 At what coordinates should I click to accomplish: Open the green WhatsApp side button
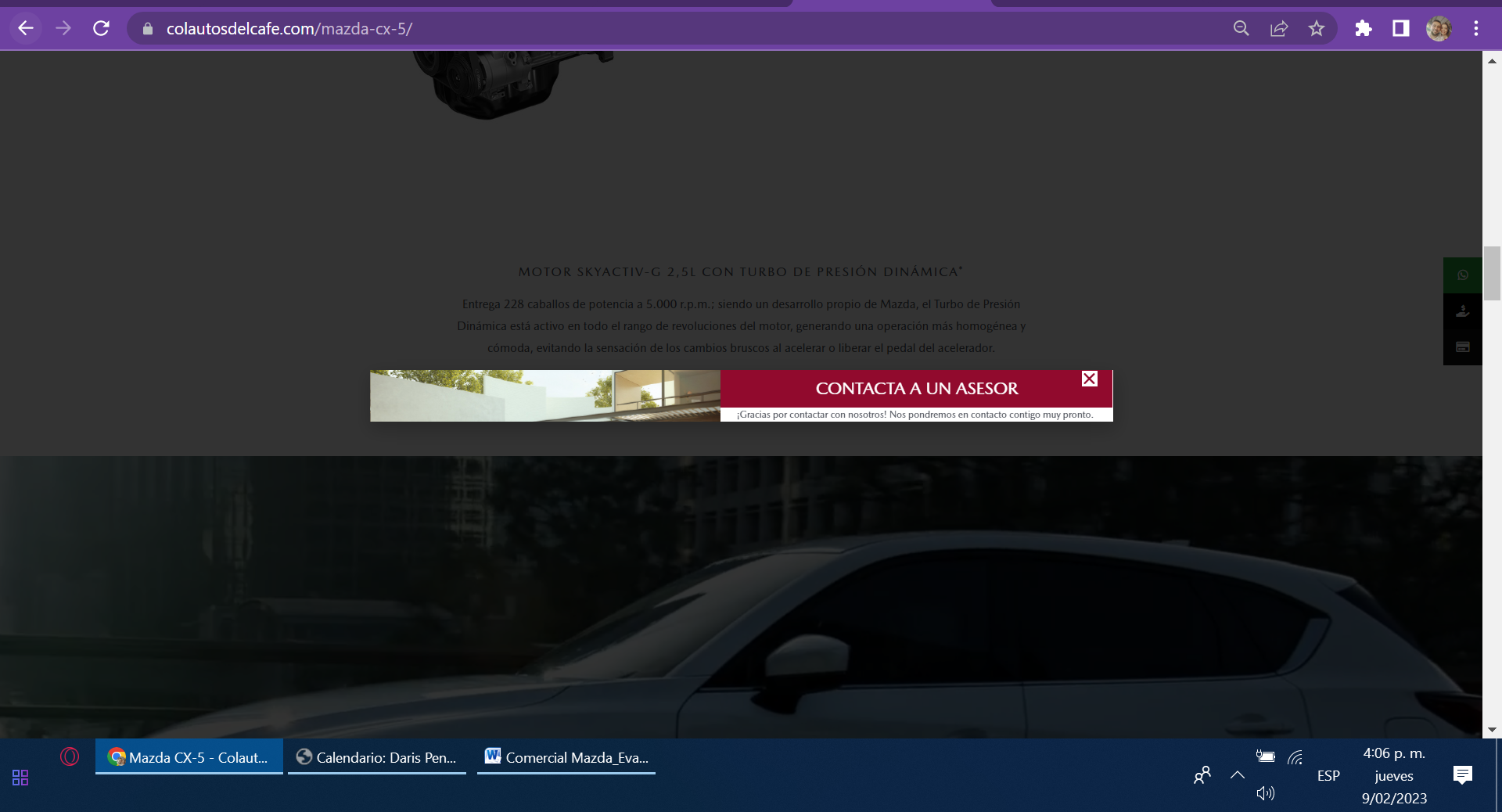(x=1463, y=275)
